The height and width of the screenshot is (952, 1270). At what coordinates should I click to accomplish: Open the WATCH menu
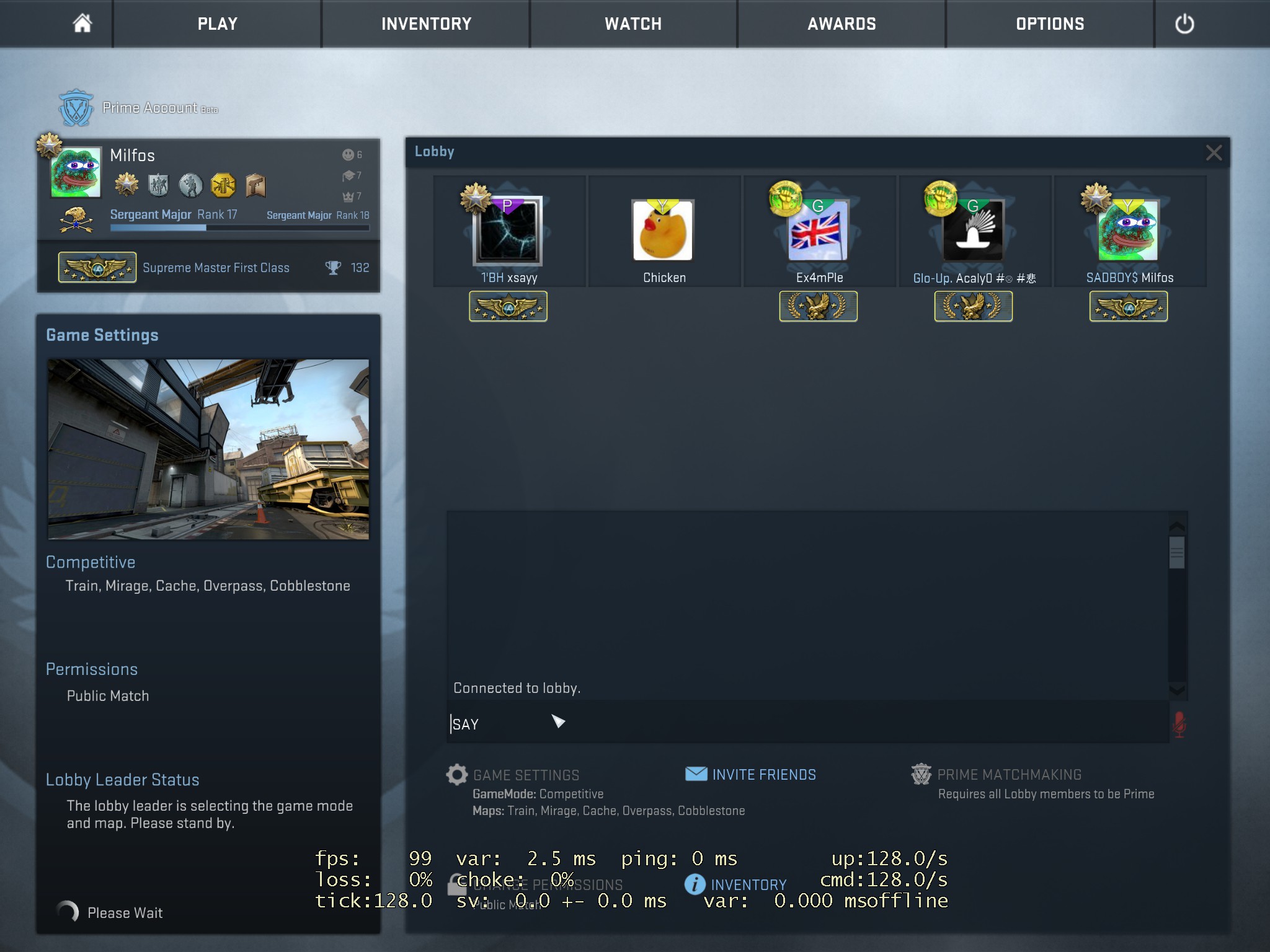coord(633,24)
